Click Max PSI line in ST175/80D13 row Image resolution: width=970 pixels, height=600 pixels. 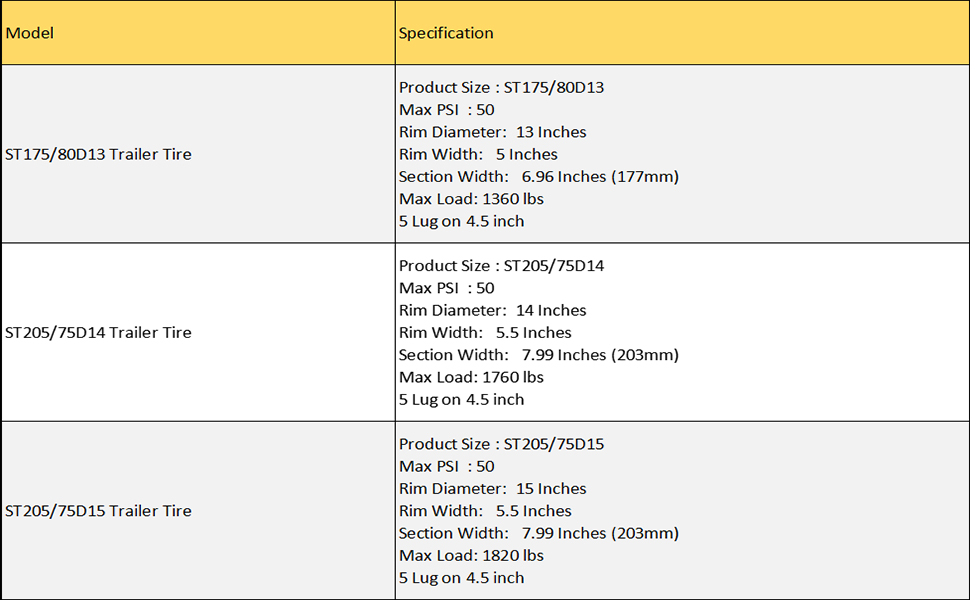tap(446, 110)
